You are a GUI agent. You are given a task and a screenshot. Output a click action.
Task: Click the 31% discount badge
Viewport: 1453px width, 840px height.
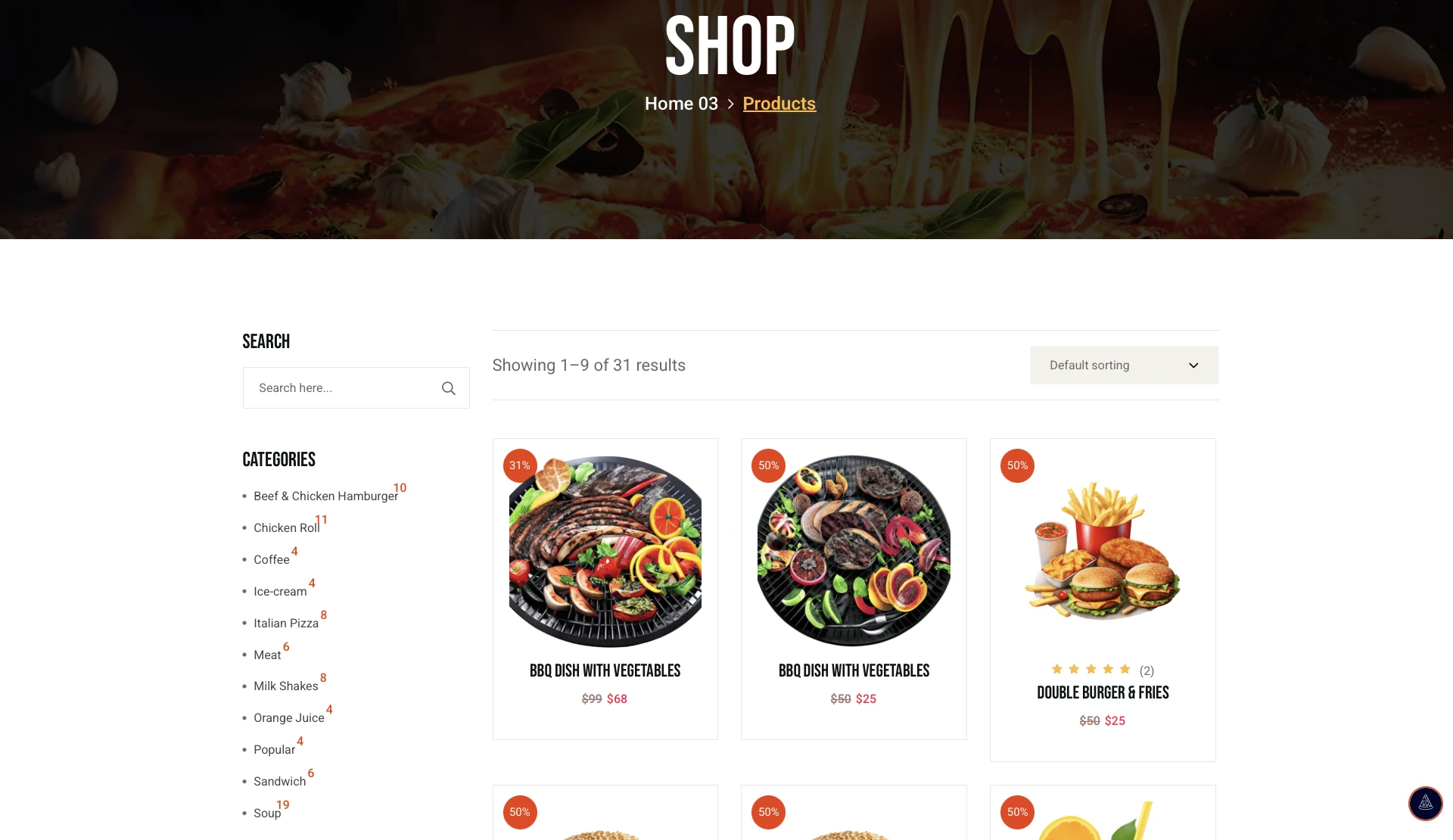tap(520, 465)
